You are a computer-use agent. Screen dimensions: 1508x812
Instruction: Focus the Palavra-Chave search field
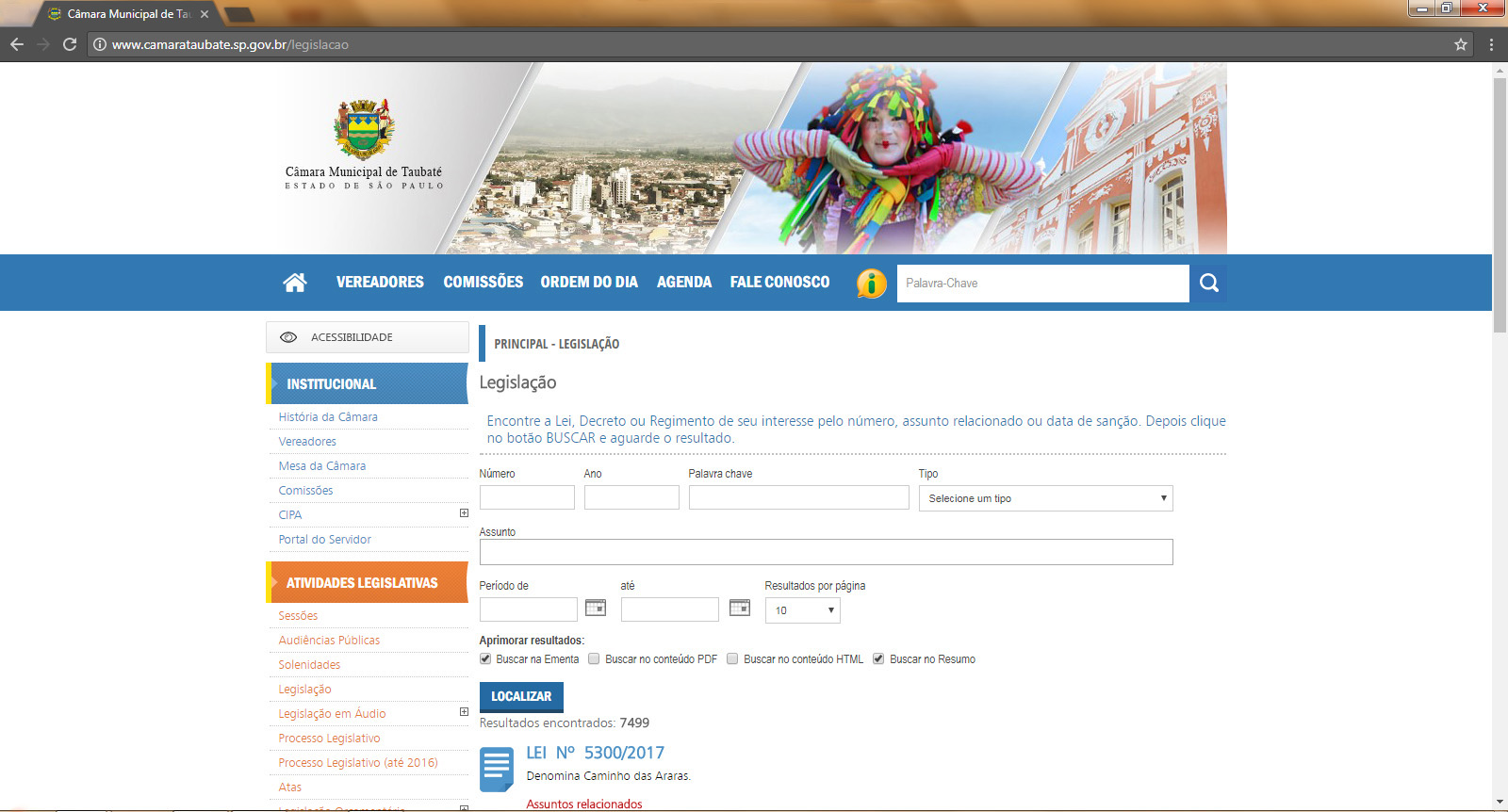click(x=1043, y=283)
